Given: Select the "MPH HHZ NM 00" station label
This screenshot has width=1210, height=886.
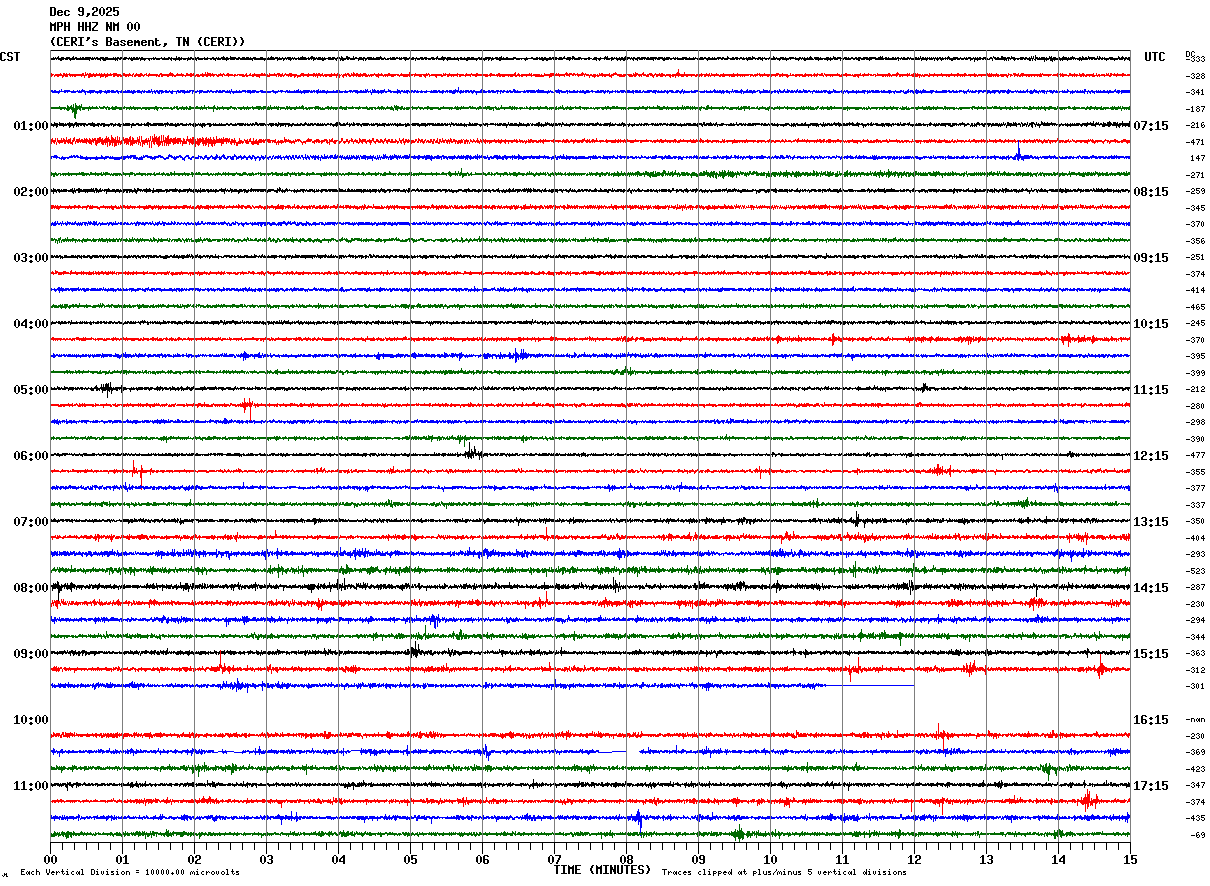Looking at the screenshot, I should tap(95, 27).
